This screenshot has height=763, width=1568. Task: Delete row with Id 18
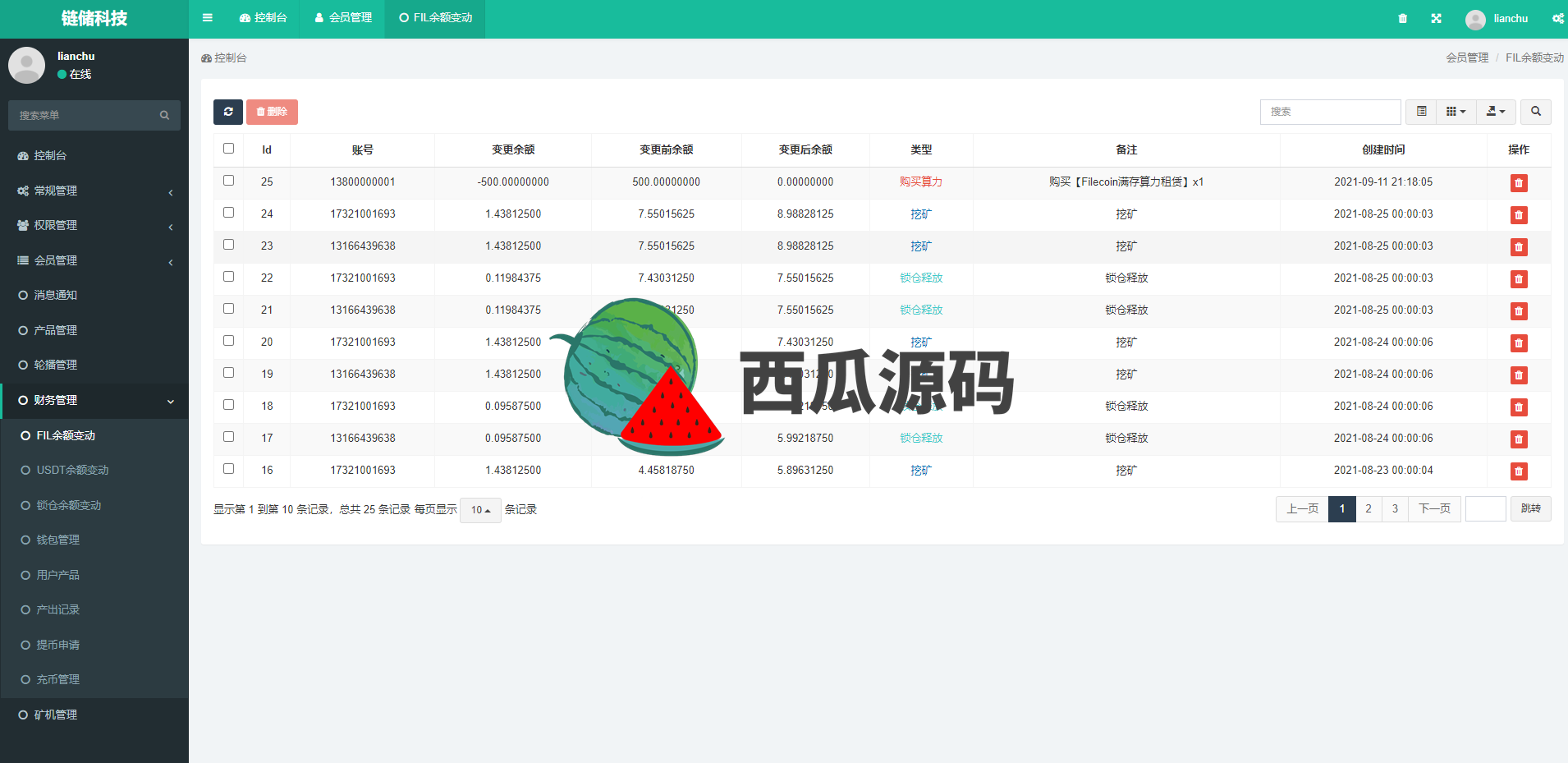pos(1519,407)
